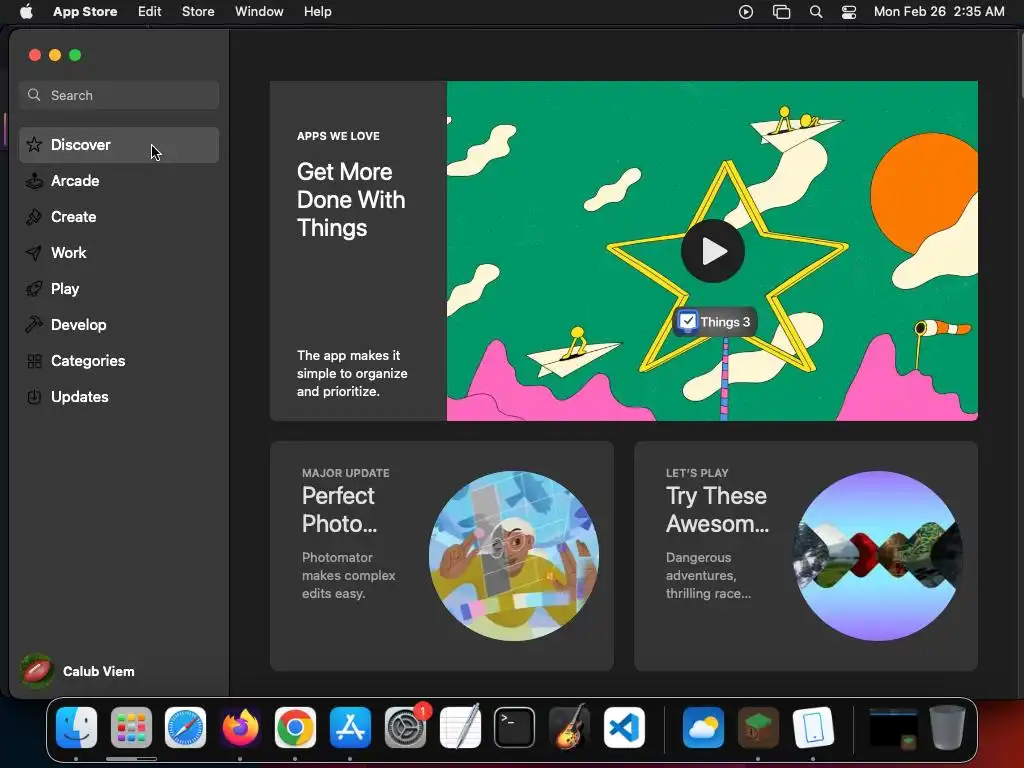Image resolution: width=1024 pixels, height=768 pixels.
Task: Open the Window menu
Action: click(x=259, y=12)
